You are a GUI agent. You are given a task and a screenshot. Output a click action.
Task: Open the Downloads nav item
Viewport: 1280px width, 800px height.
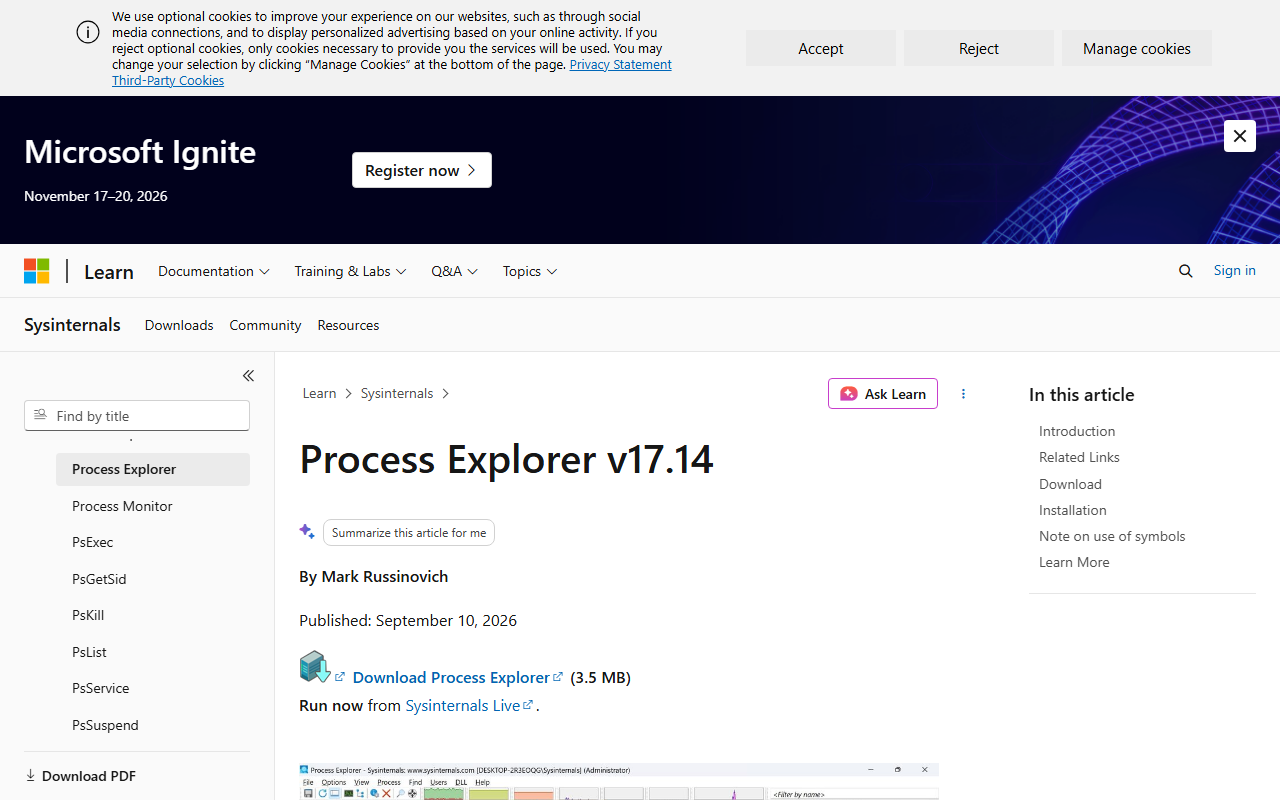tap(179, 325)
